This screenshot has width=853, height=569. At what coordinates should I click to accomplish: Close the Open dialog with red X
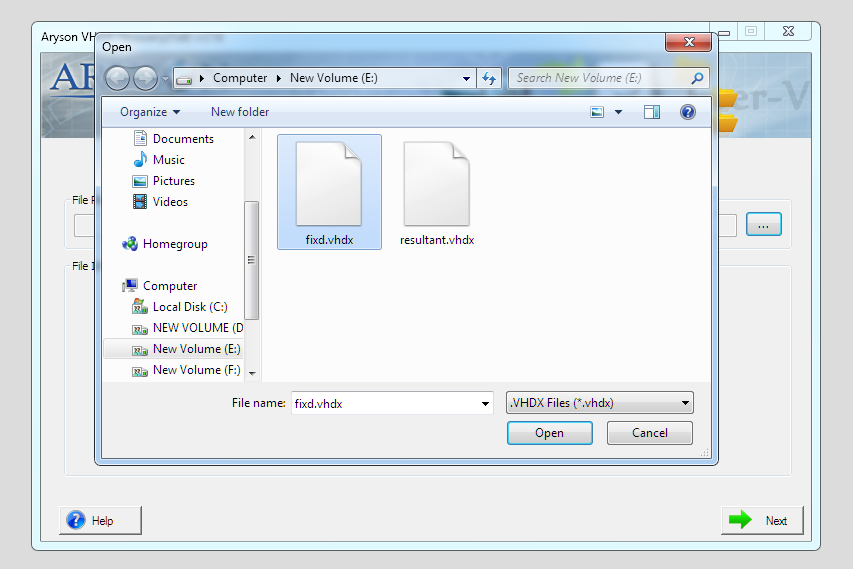pos(689,42)
